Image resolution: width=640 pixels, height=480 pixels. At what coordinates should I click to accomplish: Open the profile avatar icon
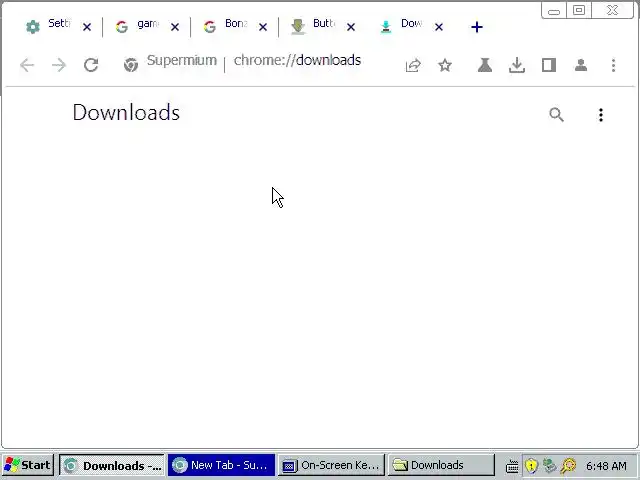pos(581,65)
